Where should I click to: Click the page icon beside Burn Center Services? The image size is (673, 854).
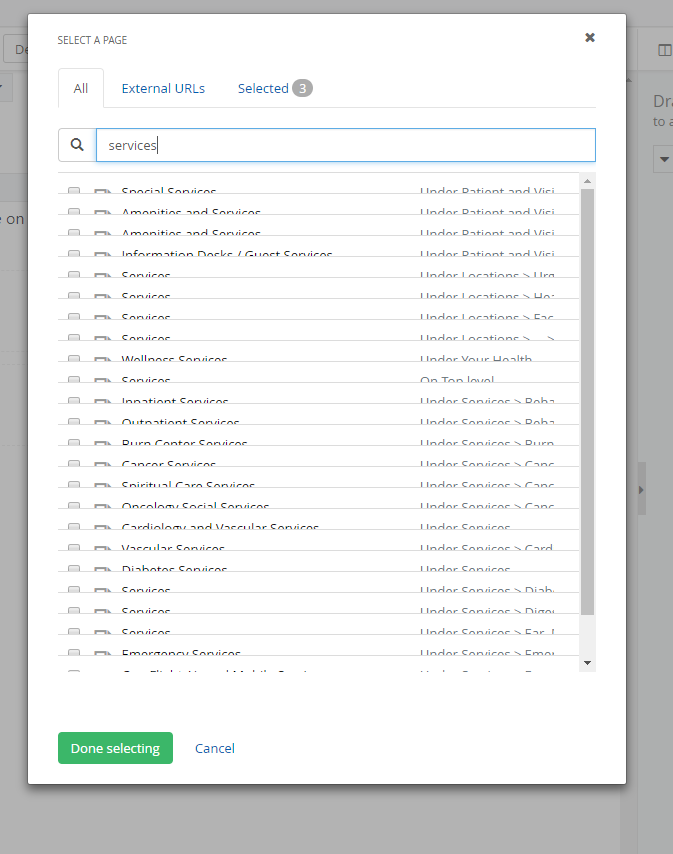coord(102,444)
